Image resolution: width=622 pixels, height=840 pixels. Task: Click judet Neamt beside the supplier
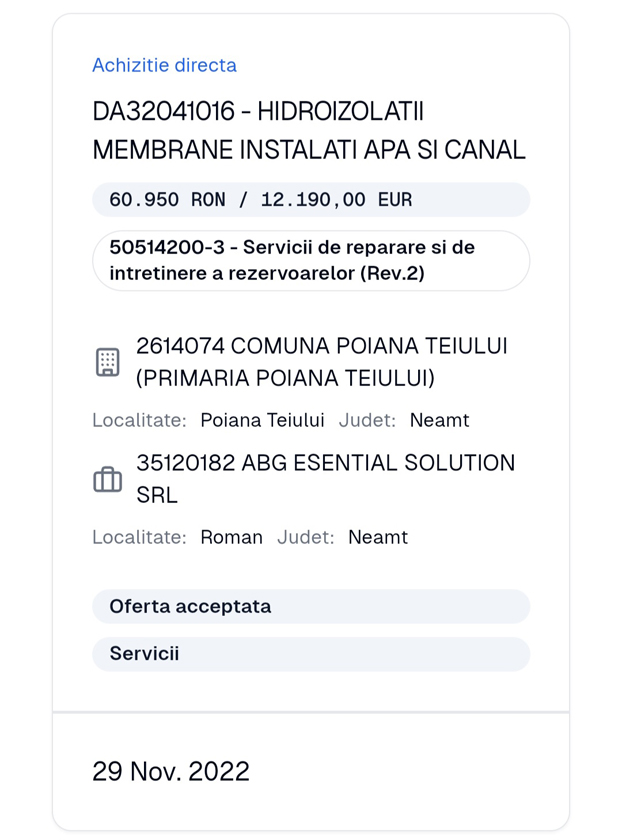[380, 537]
